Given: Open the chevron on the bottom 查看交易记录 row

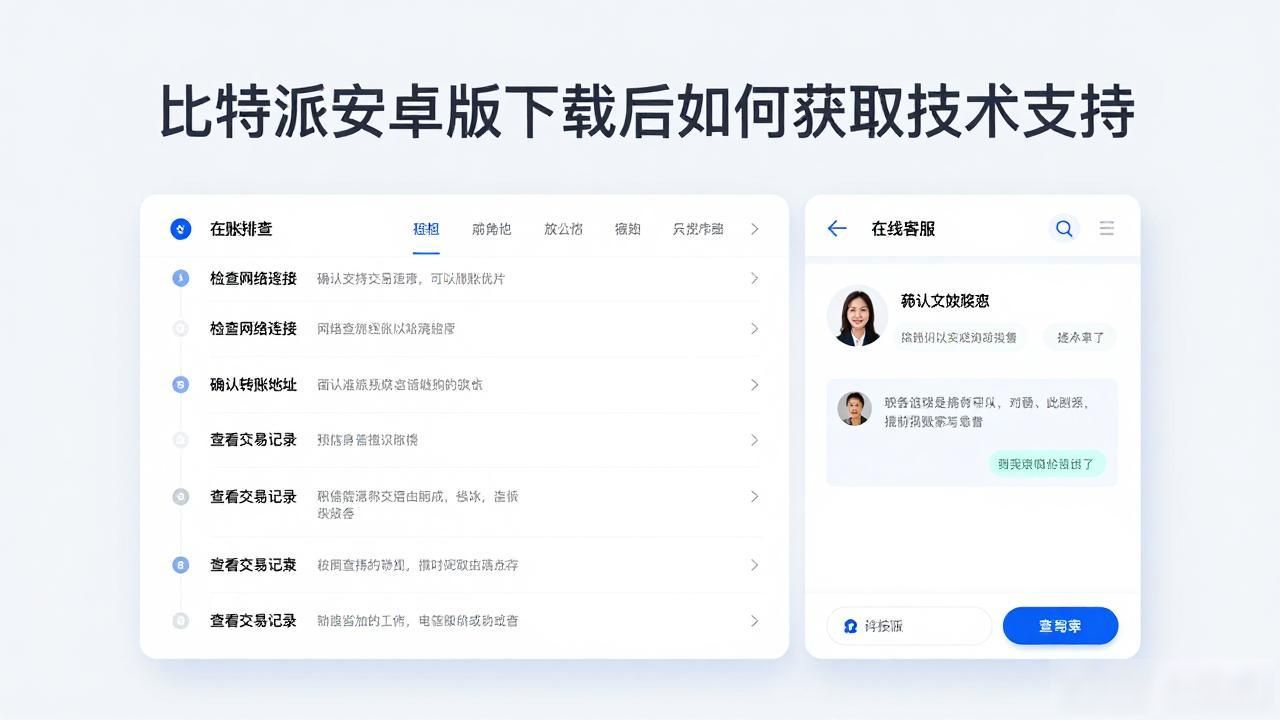Looking at the screenshot, I should pyautogui.click(x=755, y=621).
